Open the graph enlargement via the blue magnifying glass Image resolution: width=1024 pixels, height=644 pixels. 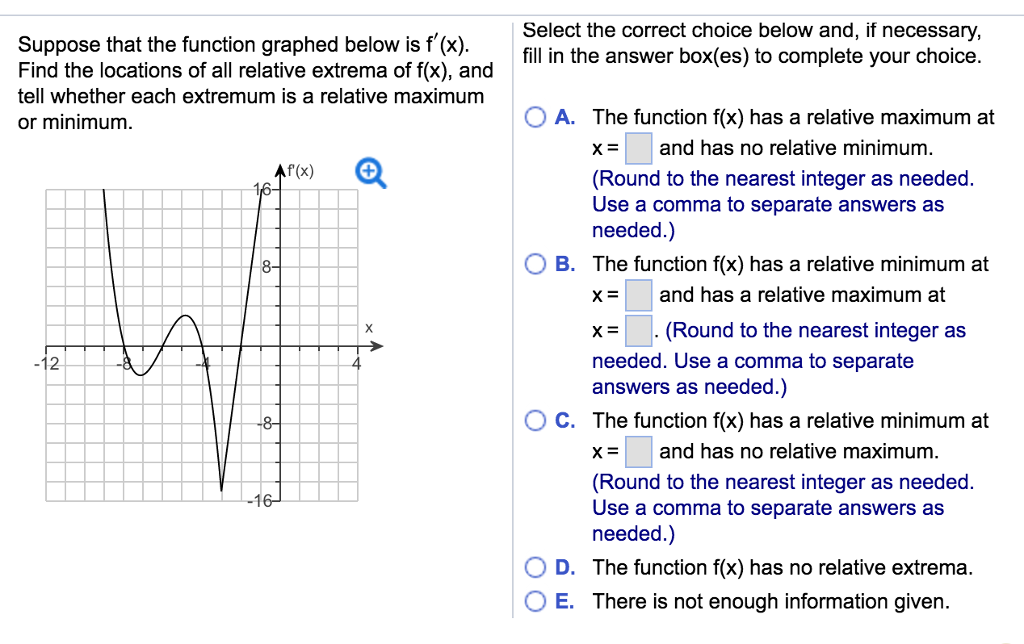click(x=371, y=172)
